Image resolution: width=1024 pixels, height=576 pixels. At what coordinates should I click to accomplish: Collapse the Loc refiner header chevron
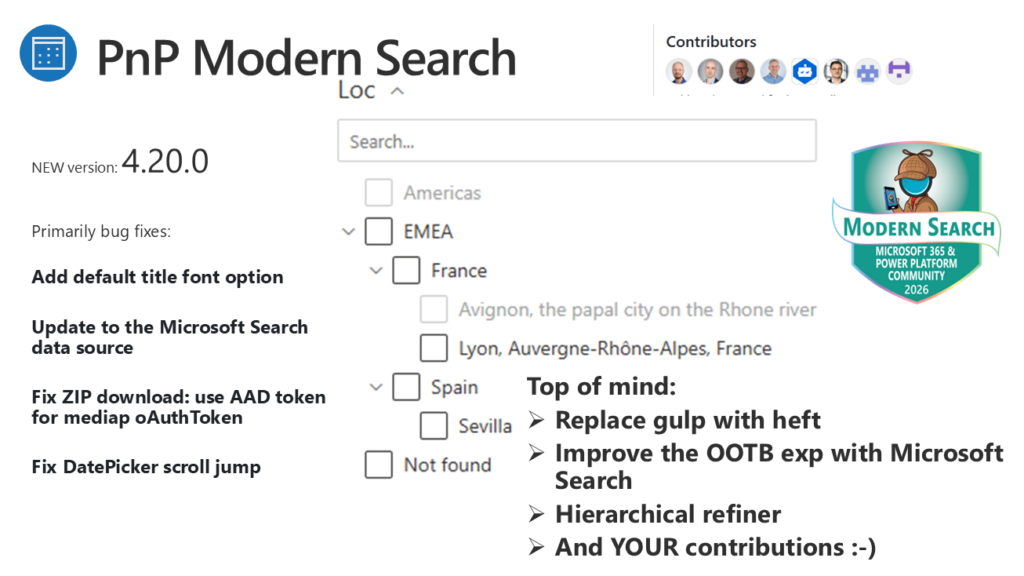tap(397, 91)
